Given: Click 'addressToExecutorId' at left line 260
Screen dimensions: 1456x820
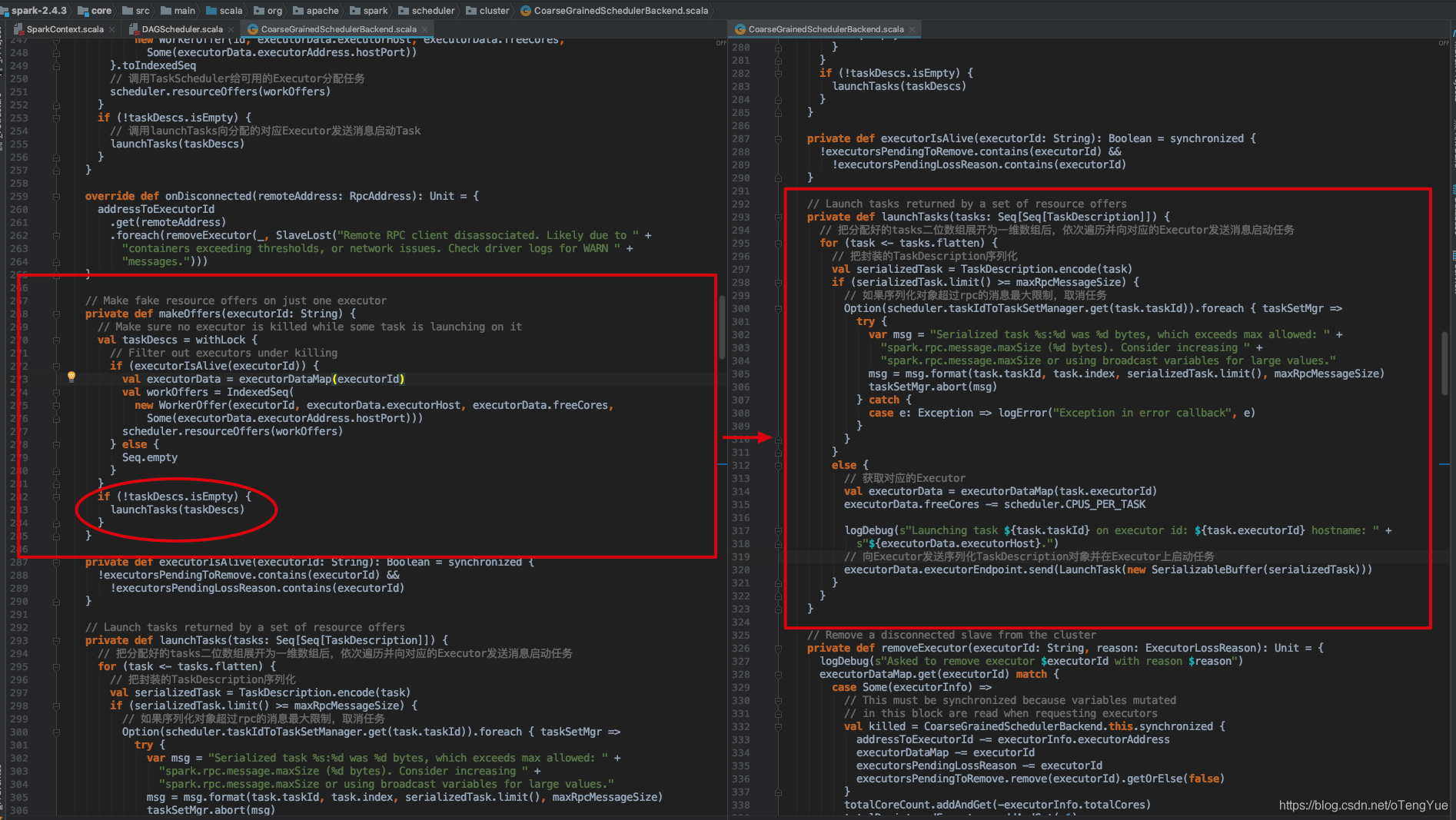Looking at the screenshot, I should tap(156, 209).
